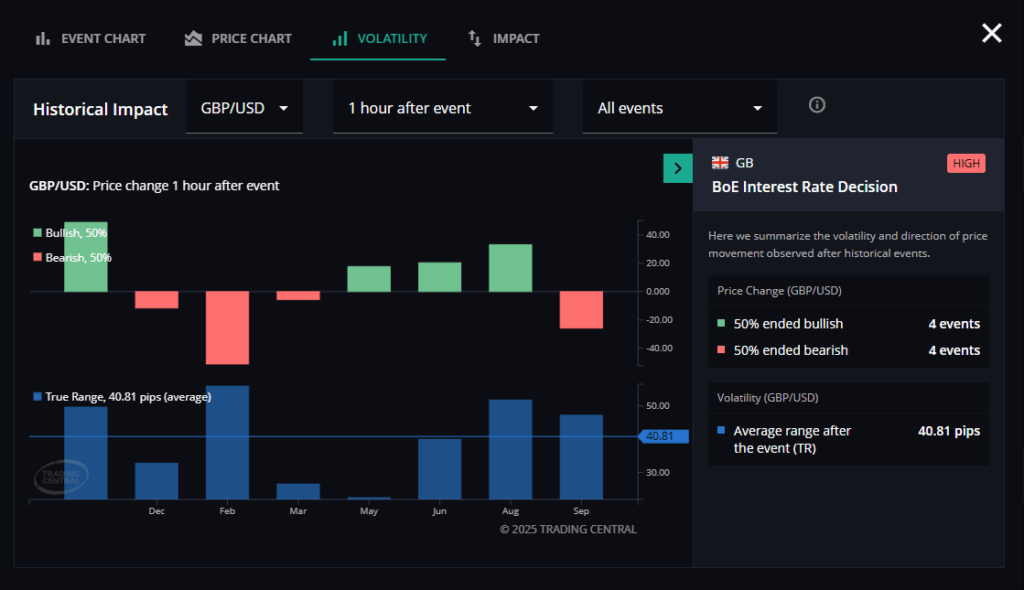Switch to the Event Chart tab
The height and width of the screenshot is (590, 1024).
(102, 39)
